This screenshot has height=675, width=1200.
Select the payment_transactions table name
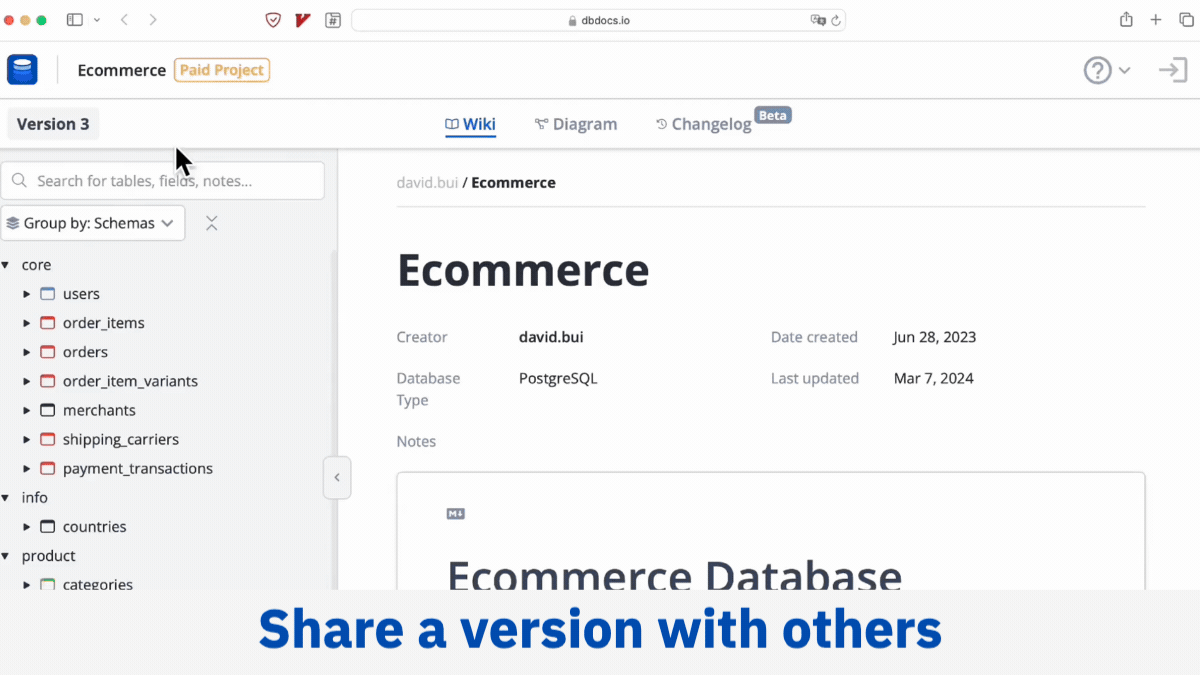point(138,468)
